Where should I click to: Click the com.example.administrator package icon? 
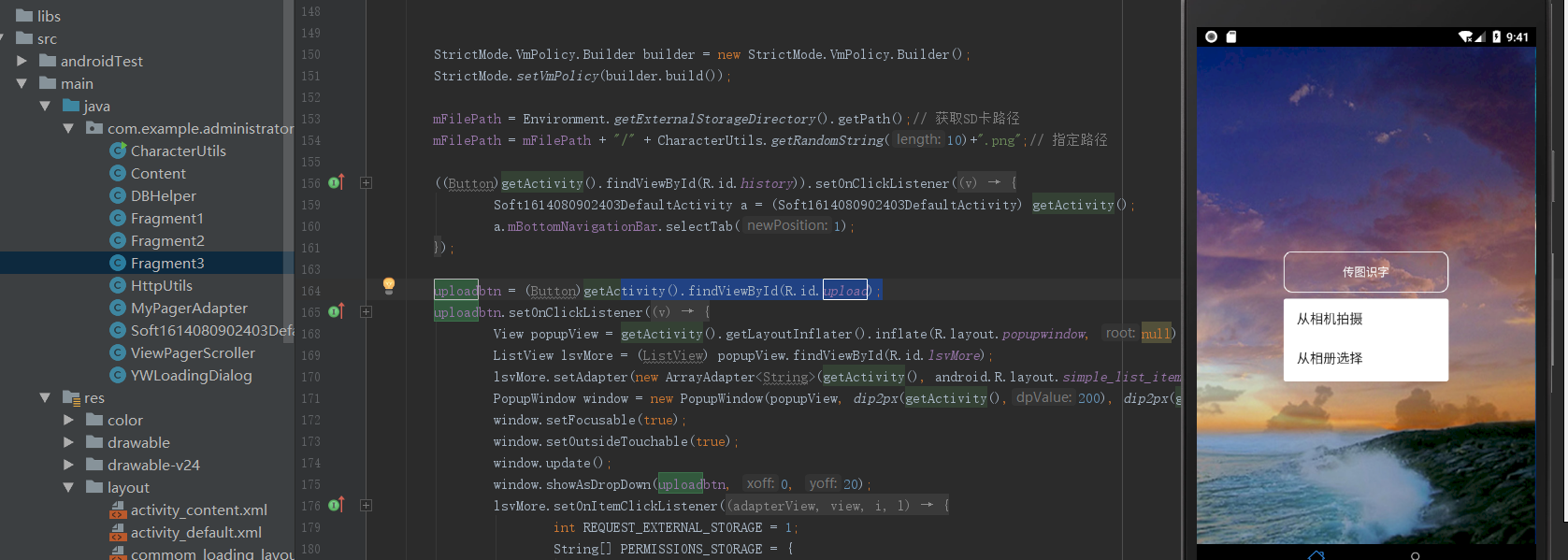pyautogui.click(x=94, y=128)
